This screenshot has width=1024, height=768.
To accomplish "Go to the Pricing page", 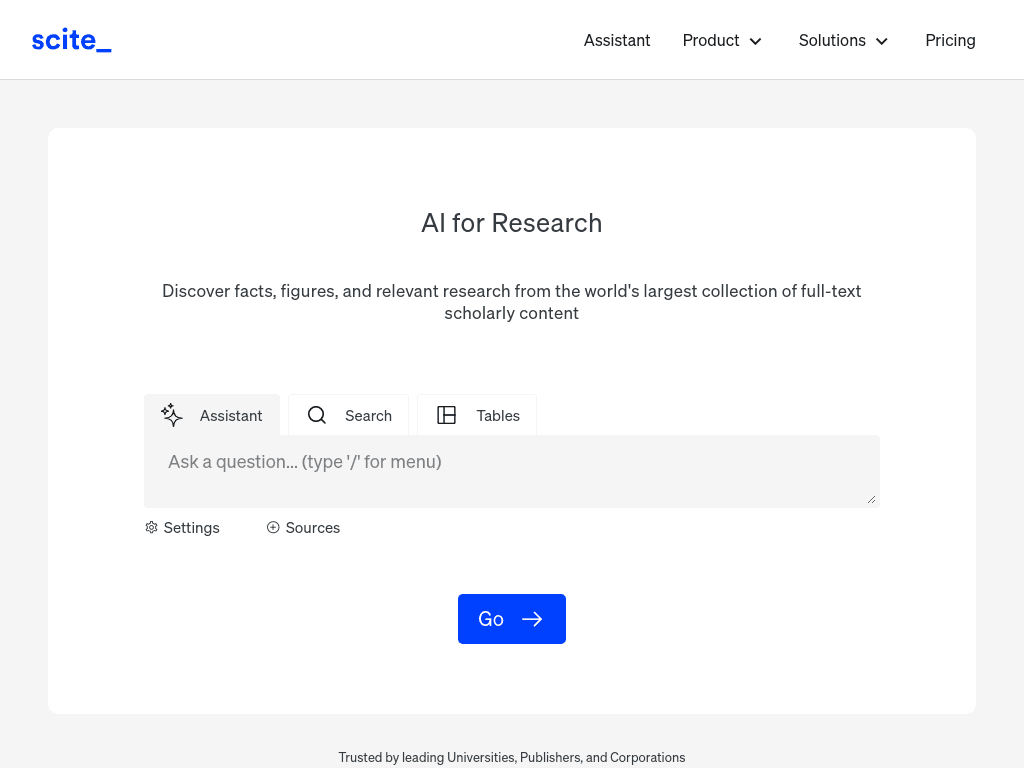I will click(950, 40).
